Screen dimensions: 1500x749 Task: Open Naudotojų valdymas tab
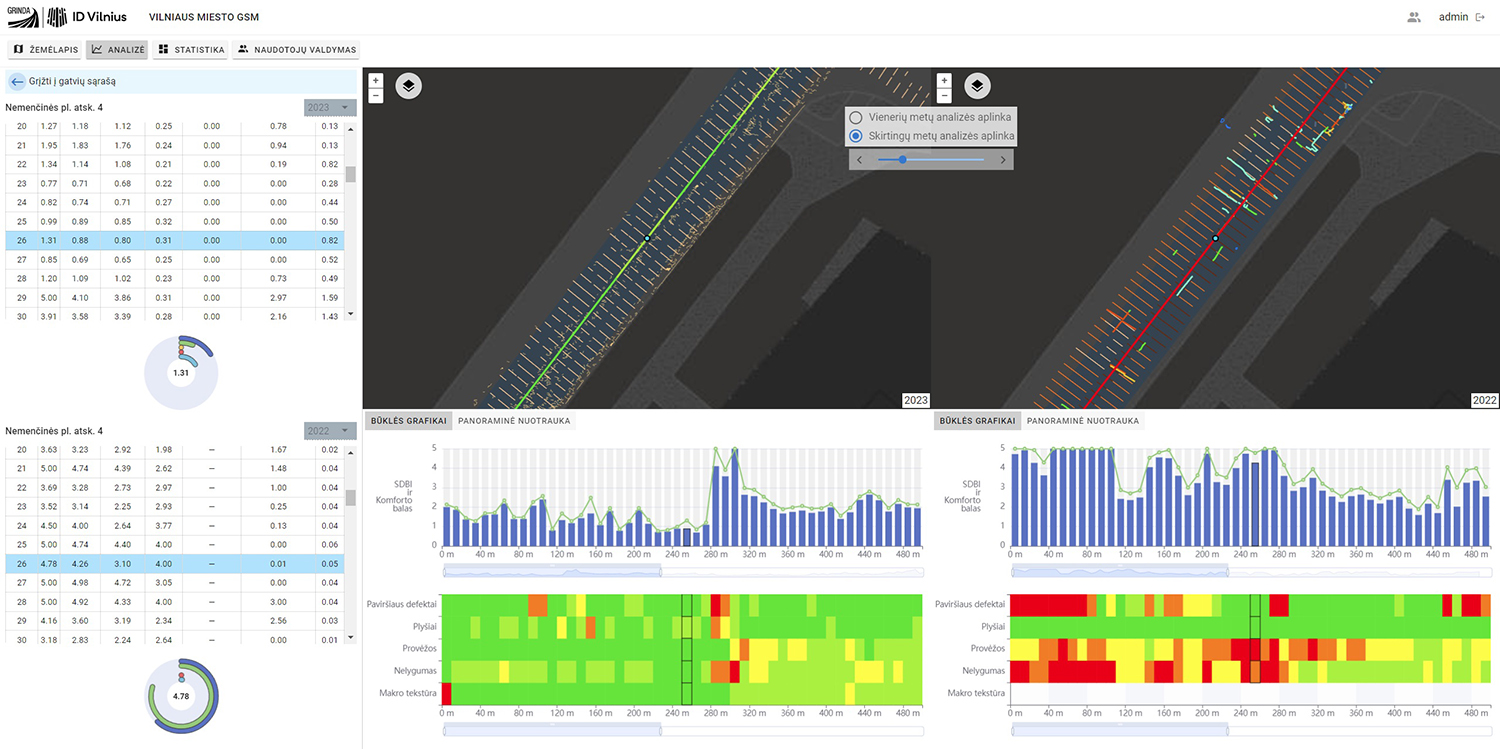(x=295, y=49)
